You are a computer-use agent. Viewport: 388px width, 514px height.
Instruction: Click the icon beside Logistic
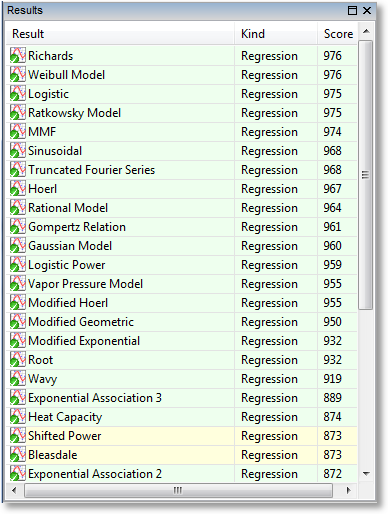18,93
